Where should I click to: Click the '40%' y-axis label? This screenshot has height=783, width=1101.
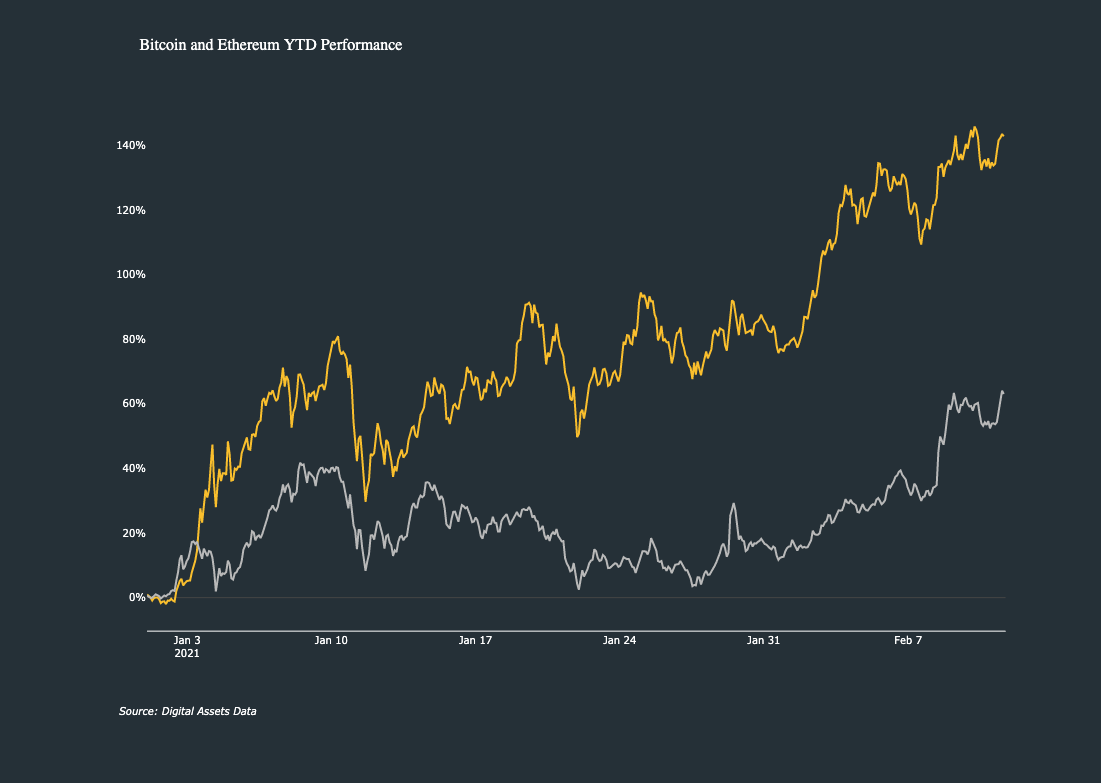point(134,468)
